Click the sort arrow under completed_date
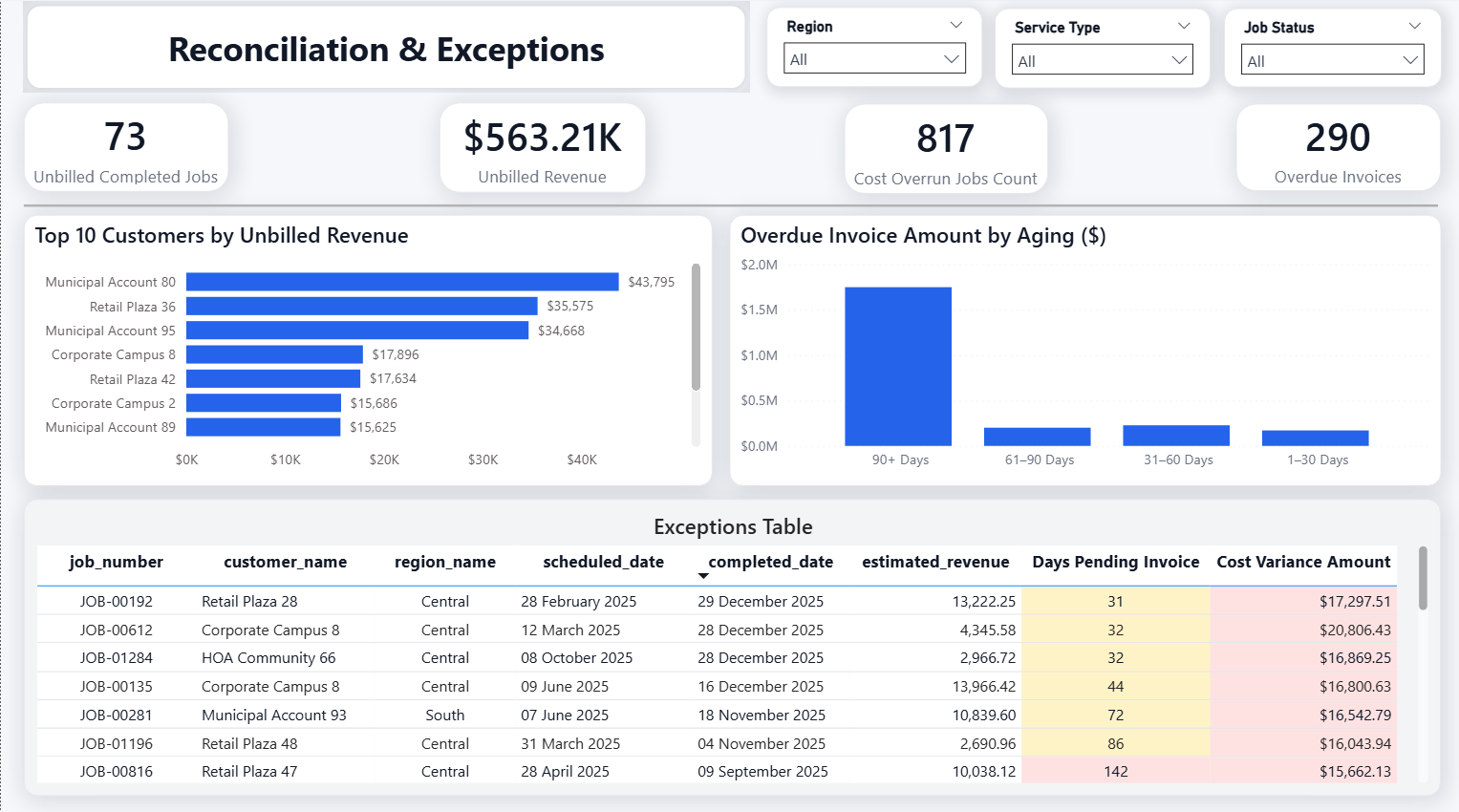 tap(703, 576)
